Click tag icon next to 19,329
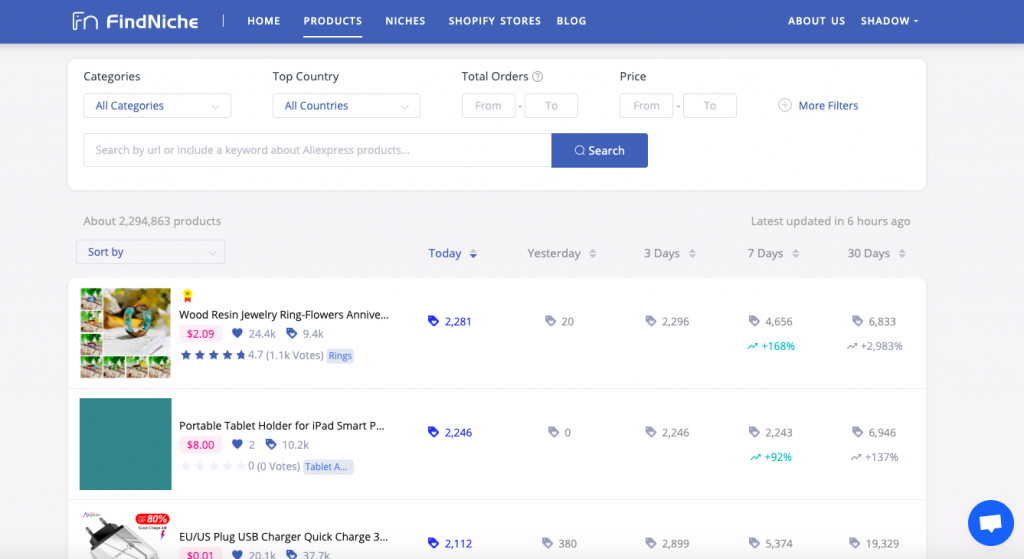Screen dimensions: 1024x559 [854, 543]
